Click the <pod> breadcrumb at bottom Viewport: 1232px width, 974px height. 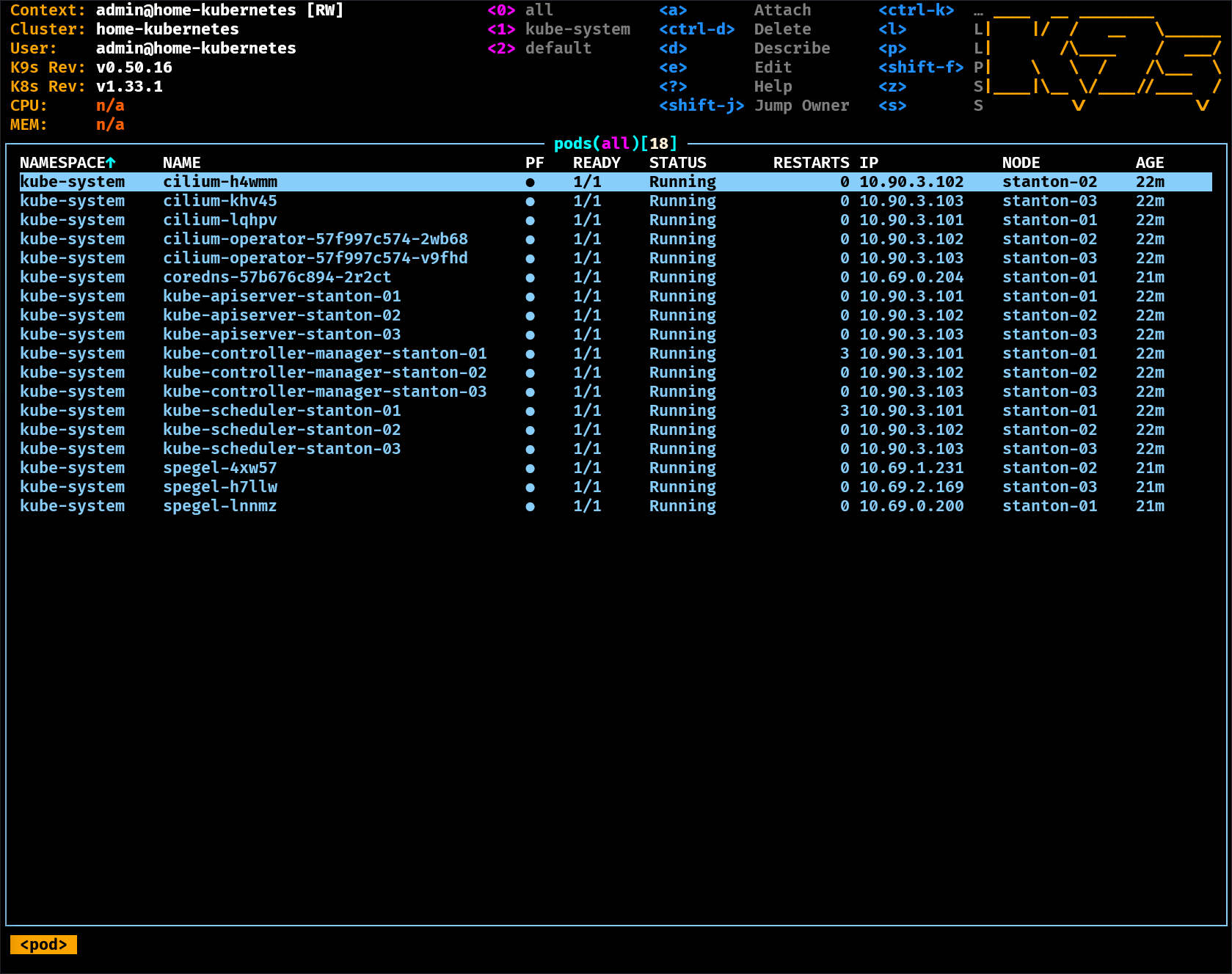tap(43, 945)
